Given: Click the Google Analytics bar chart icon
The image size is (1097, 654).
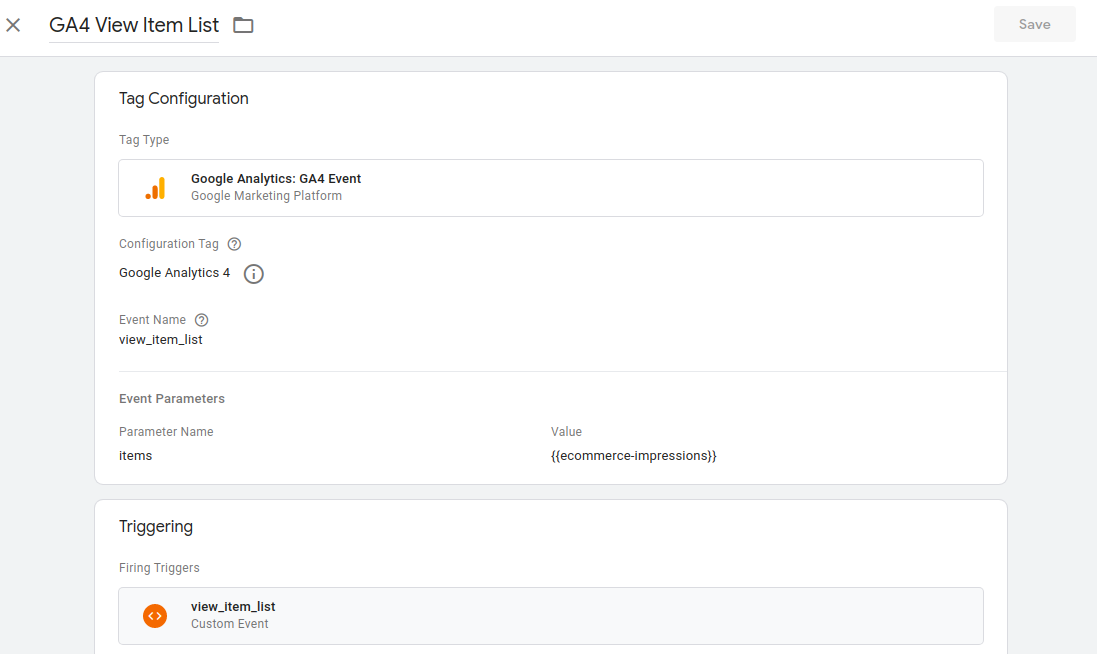Looking at the screenshot, I should pos(155,188).
